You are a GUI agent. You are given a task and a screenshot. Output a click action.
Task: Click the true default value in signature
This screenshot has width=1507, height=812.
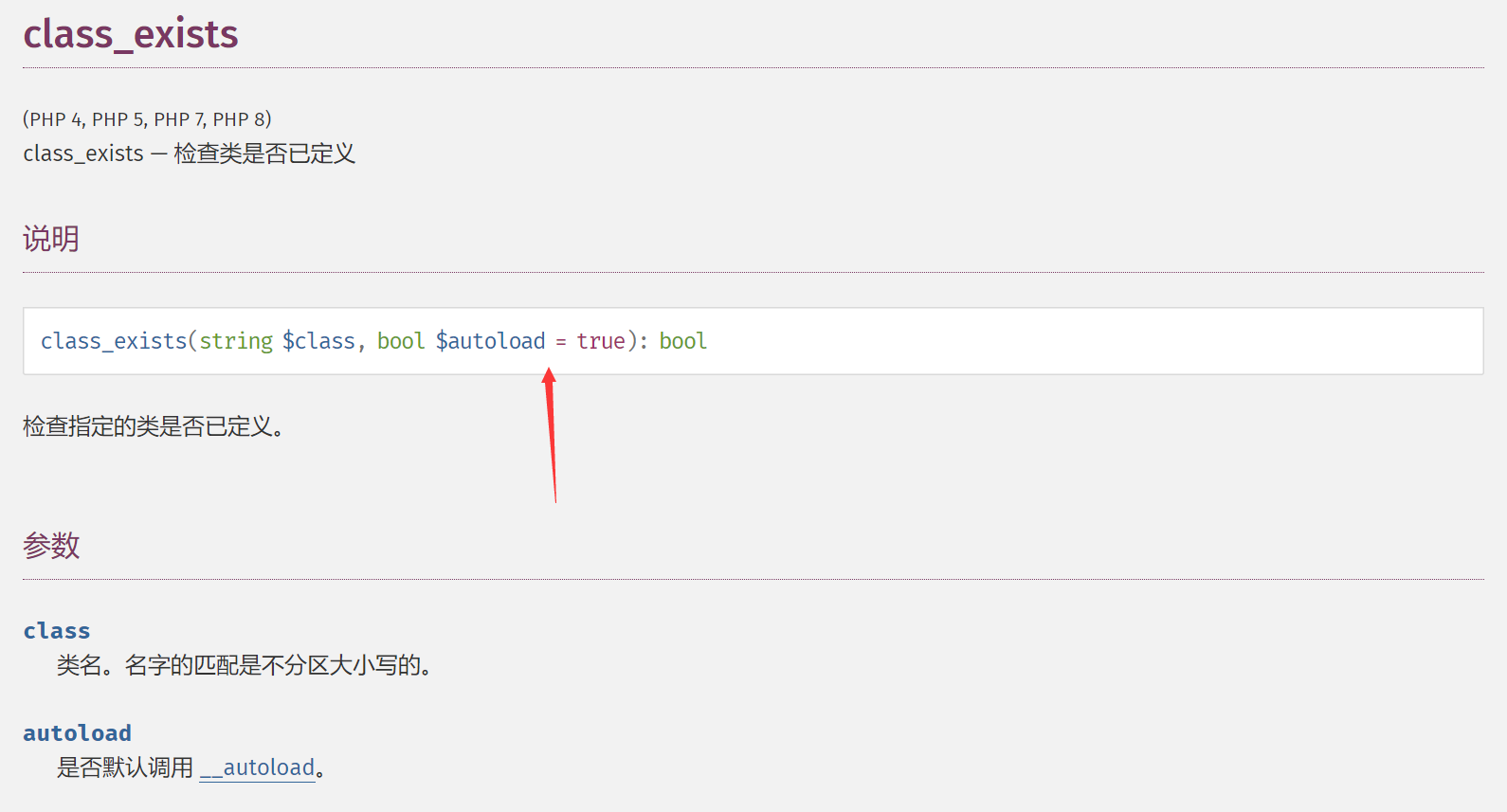pyautogui.click(x=601, y=341)
